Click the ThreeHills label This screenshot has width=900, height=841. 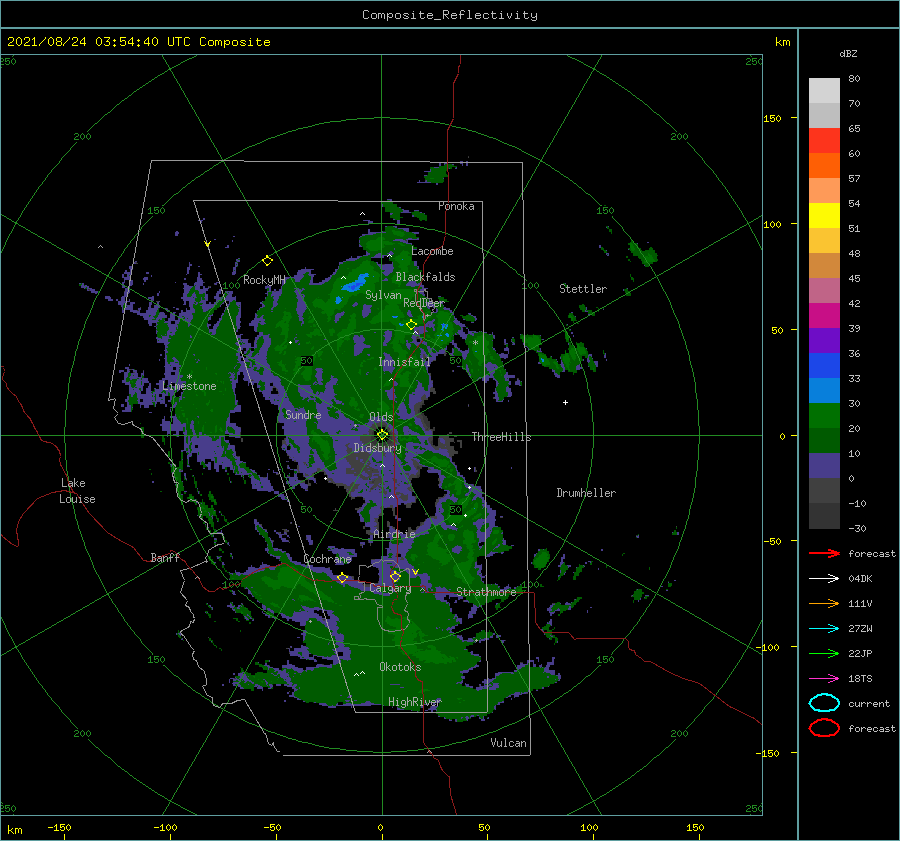pyautogui.click(x=502, y=437)
